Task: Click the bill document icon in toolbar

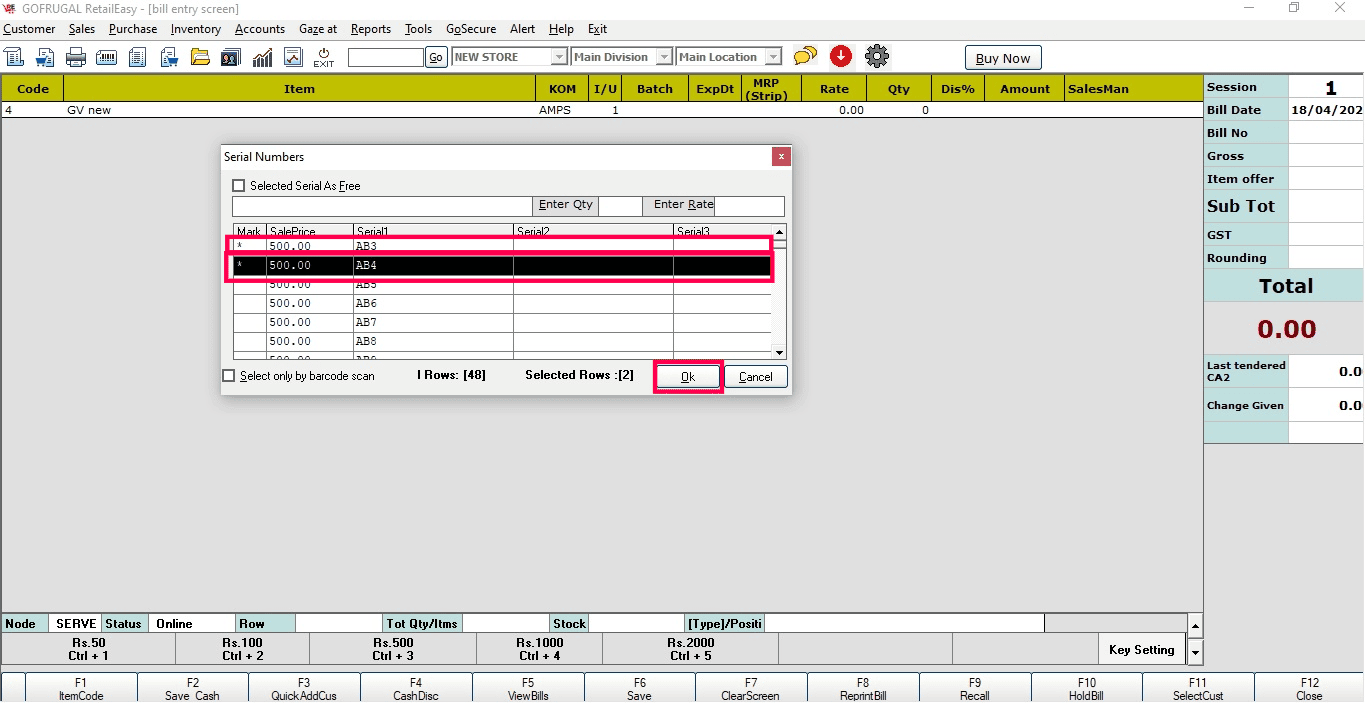Action: [14, 57]
